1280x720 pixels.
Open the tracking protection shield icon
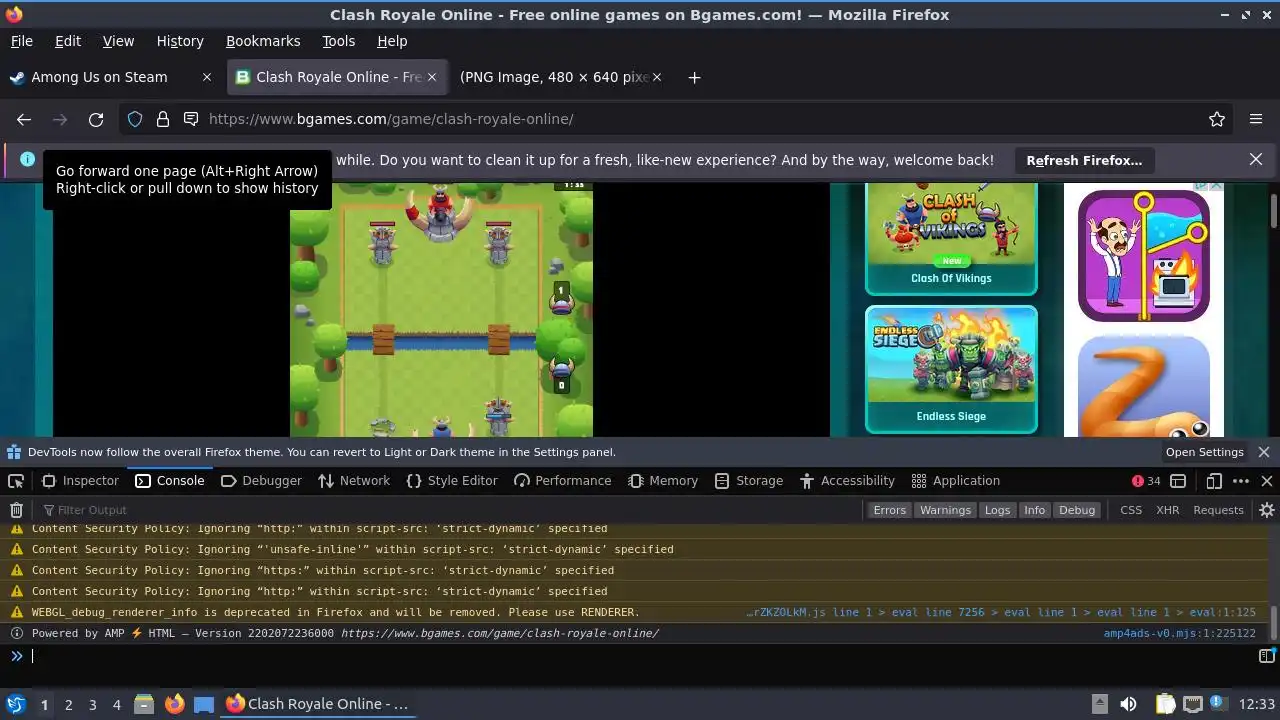point(135,119)
